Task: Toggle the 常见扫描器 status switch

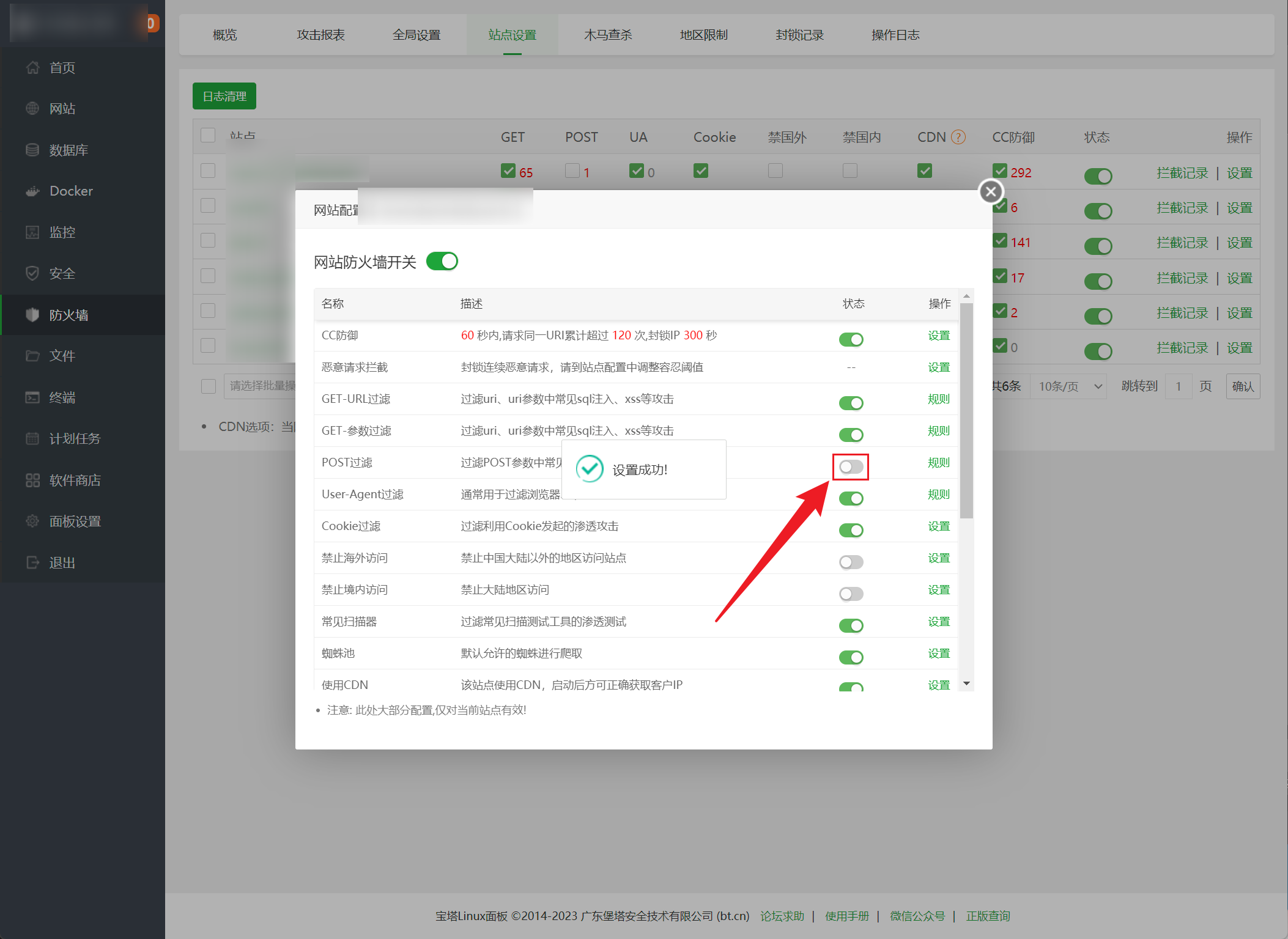Action: (x=851, y=625)
